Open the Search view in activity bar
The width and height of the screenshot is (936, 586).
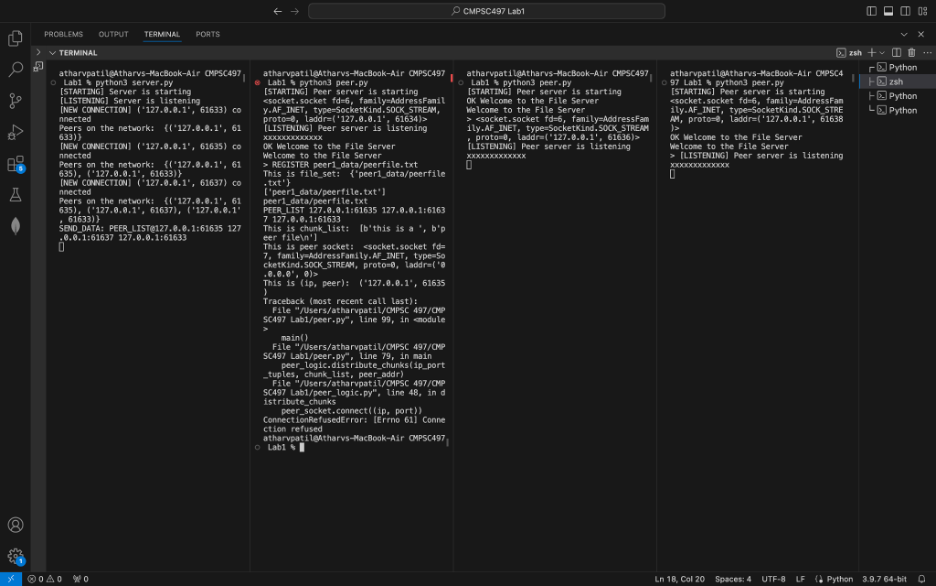15,70
